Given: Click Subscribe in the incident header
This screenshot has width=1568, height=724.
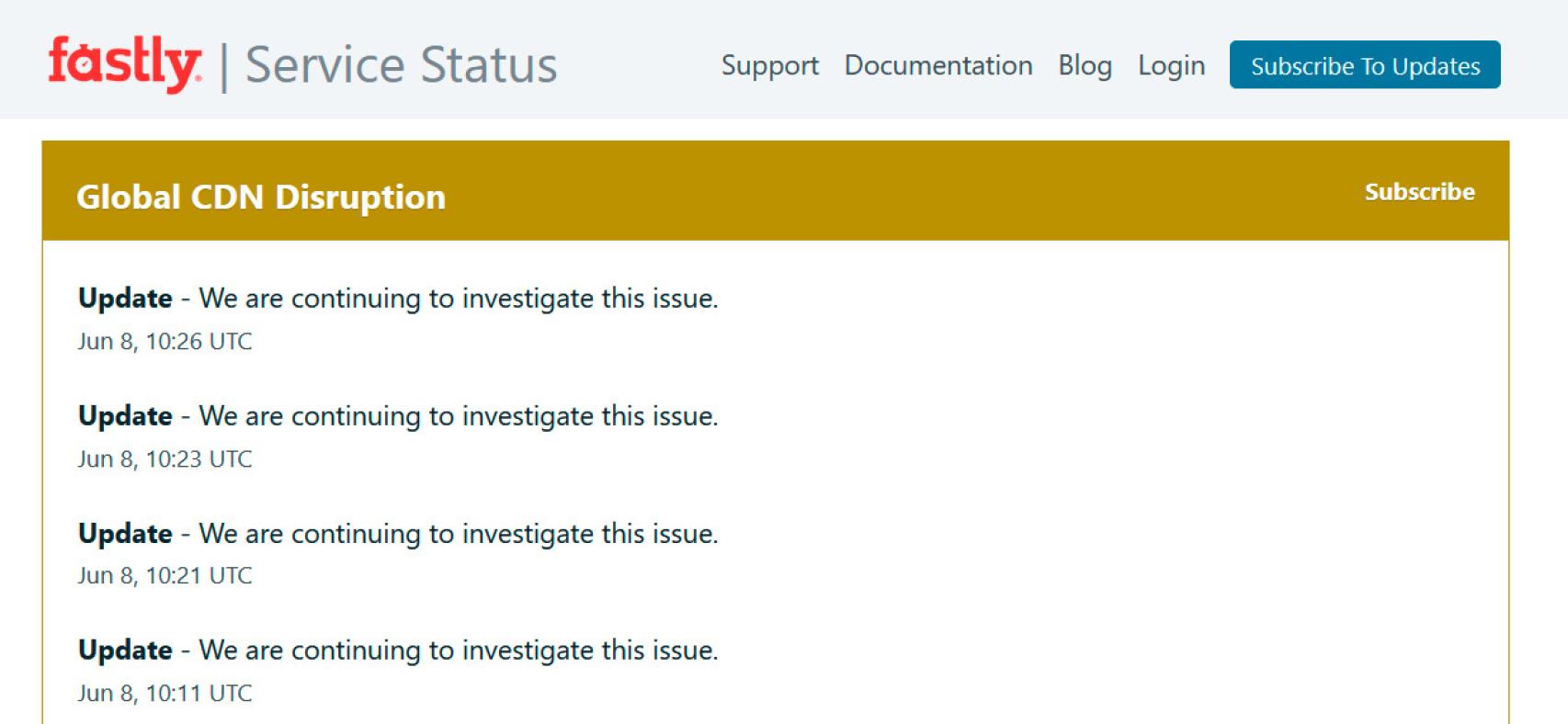Looking at the screenshot, I should point(1419,192).
